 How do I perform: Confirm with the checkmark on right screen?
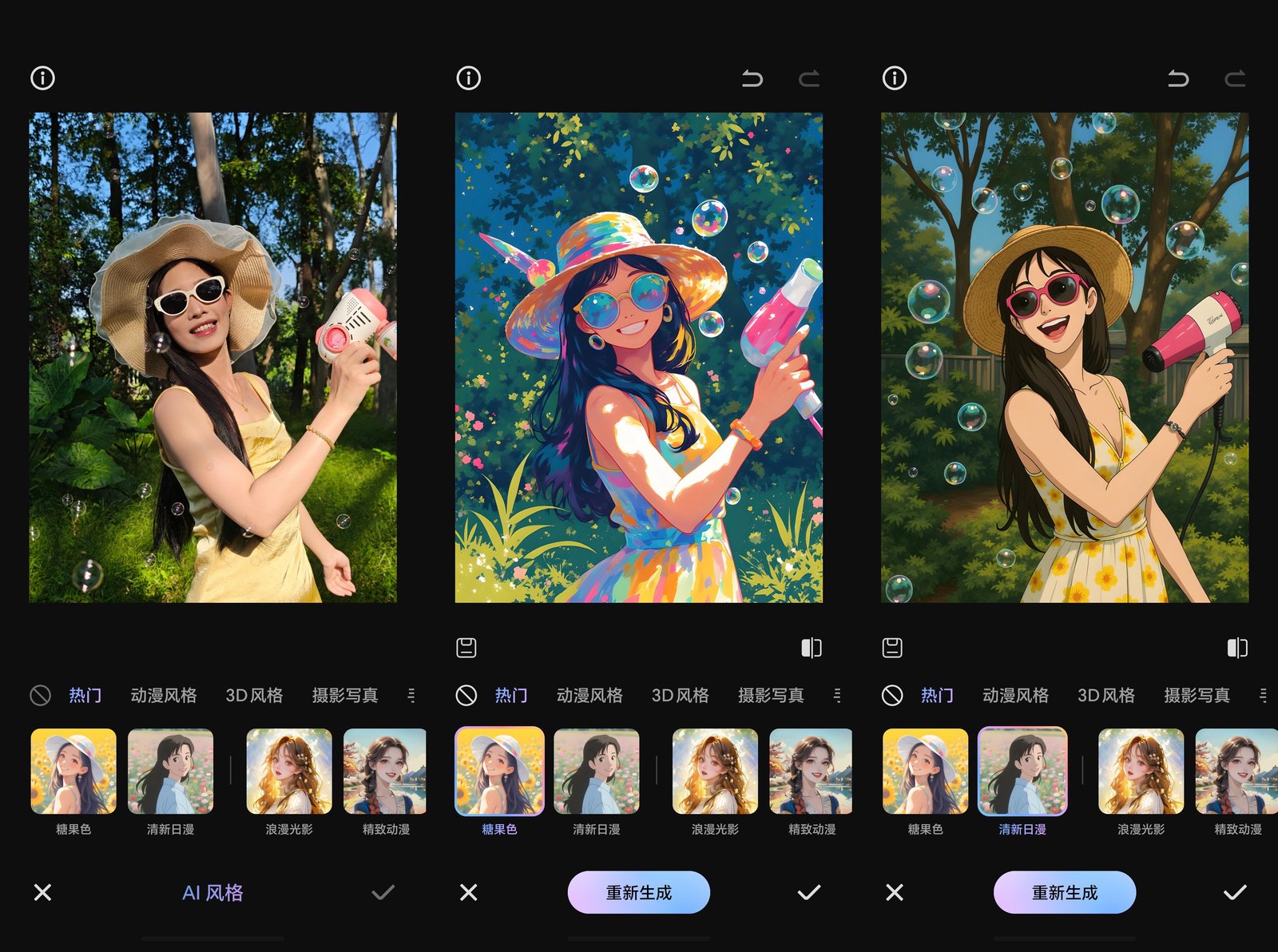1235,892
